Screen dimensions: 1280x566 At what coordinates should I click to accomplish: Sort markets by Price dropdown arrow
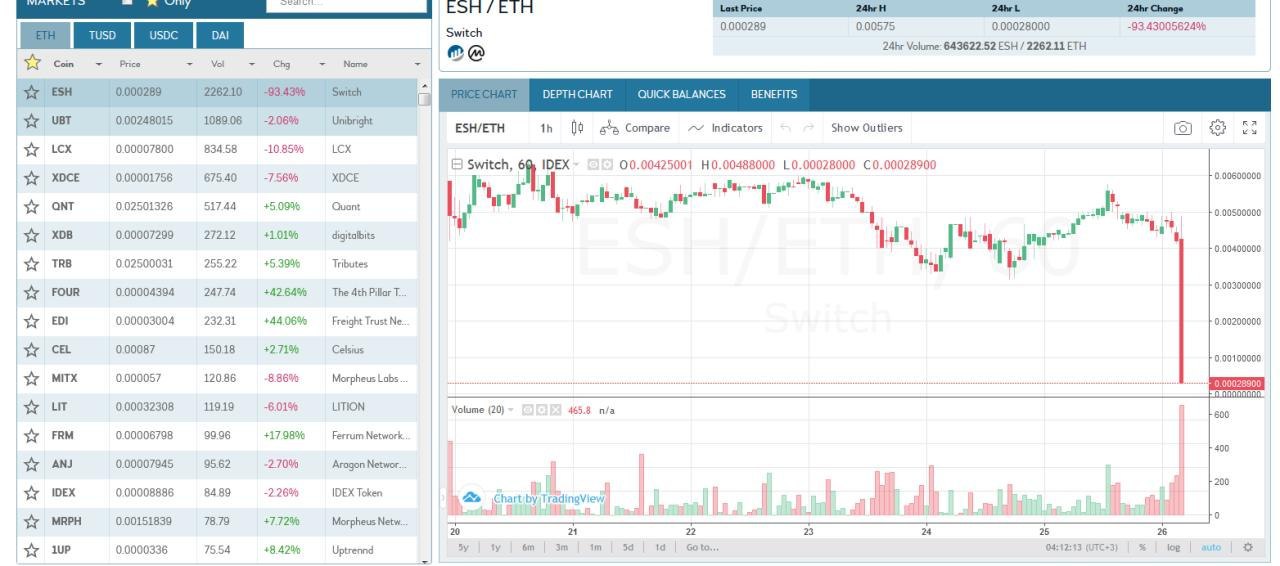click(x=190, y=64)
